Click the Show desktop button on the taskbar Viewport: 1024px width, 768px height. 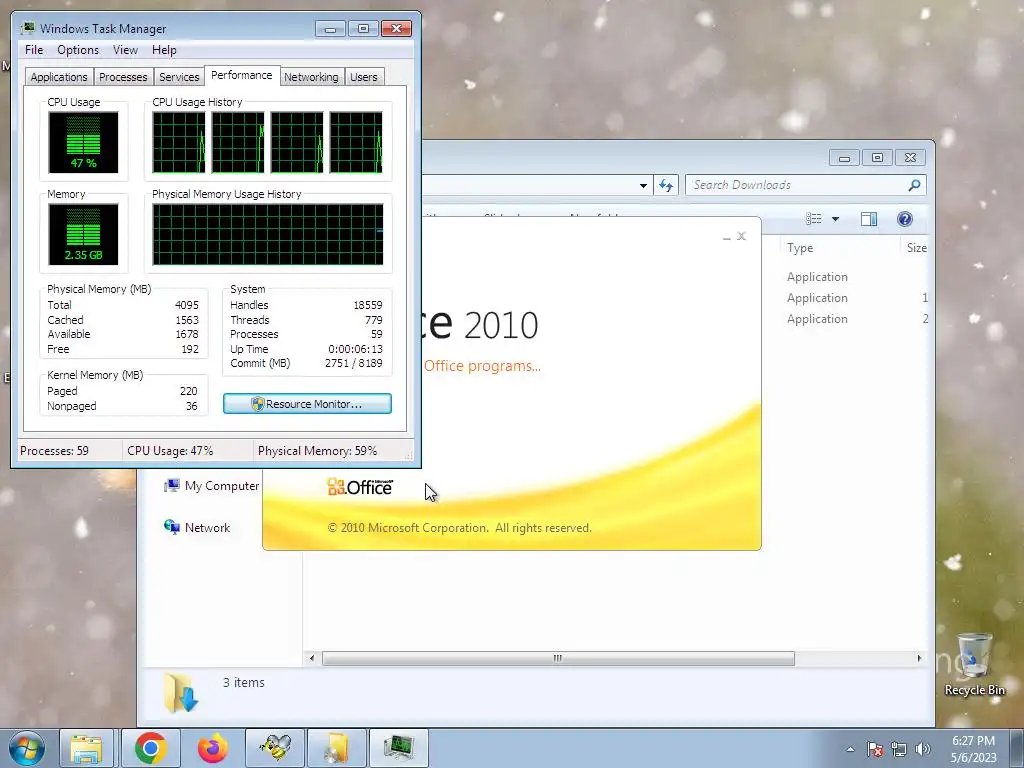pyautogui.click(x=1017, y=748)
